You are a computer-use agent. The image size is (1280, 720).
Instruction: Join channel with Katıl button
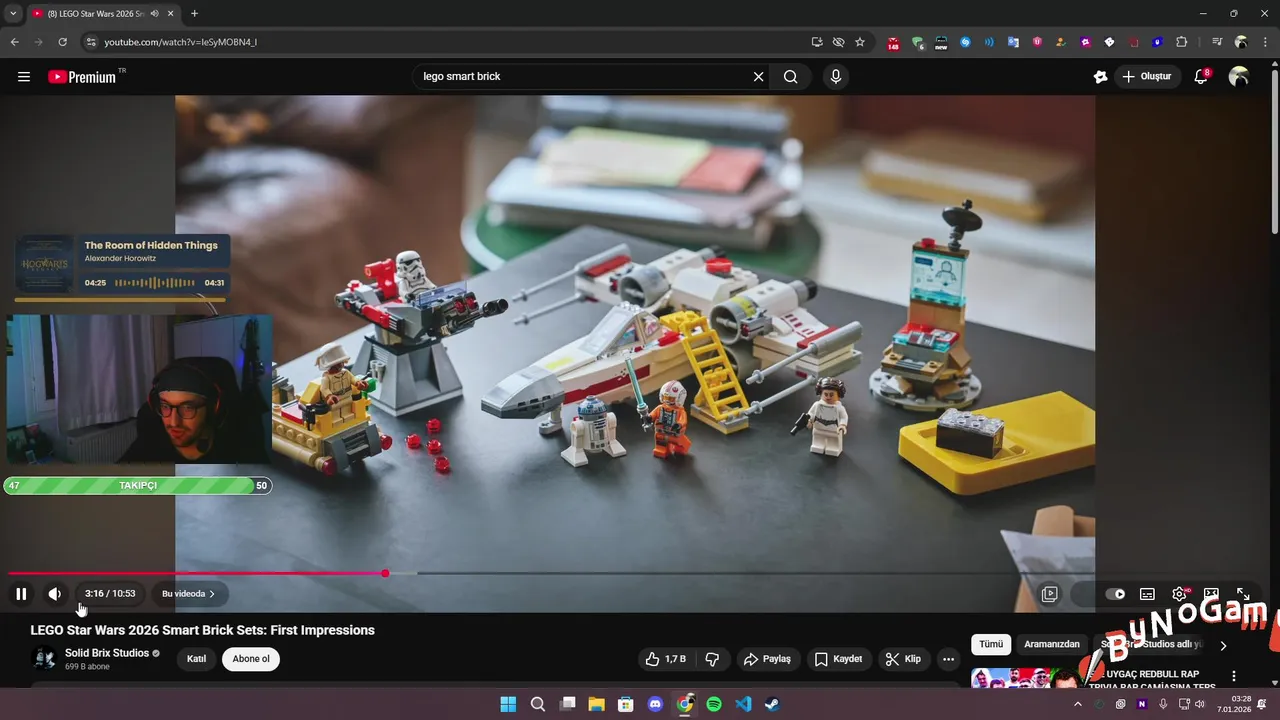click(x=196, y=659)
